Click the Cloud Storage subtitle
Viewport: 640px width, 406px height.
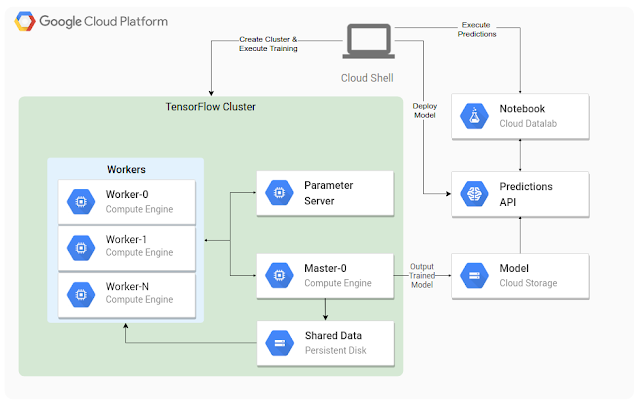[528, 283]
